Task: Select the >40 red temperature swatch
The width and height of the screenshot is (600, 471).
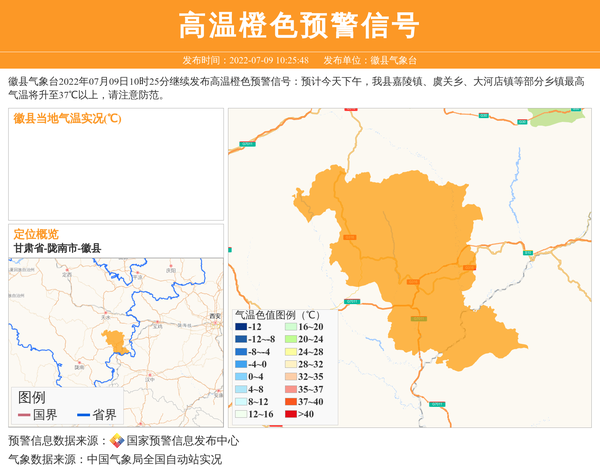Action: pyautogui.click(x=291, y=414)
